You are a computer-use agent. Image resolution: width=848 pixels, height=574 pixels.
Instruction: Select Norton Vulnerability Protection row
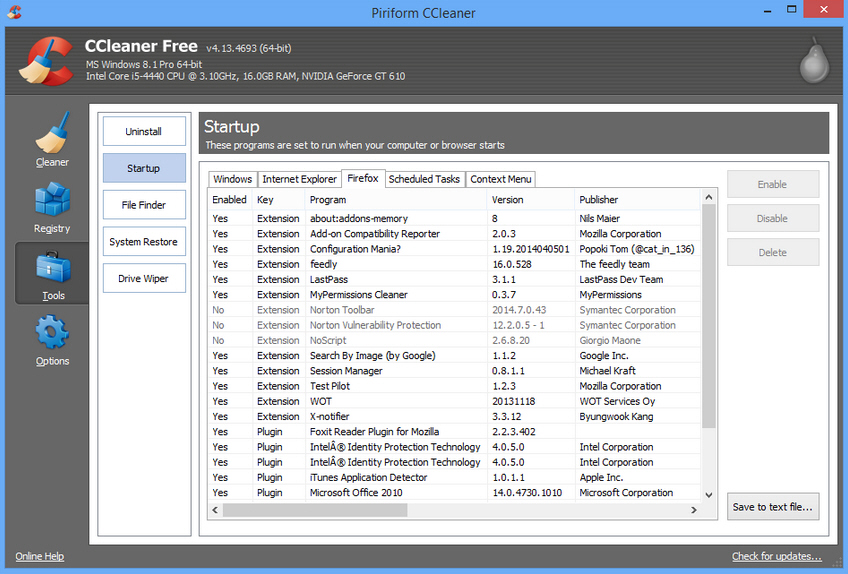[454, 325]
